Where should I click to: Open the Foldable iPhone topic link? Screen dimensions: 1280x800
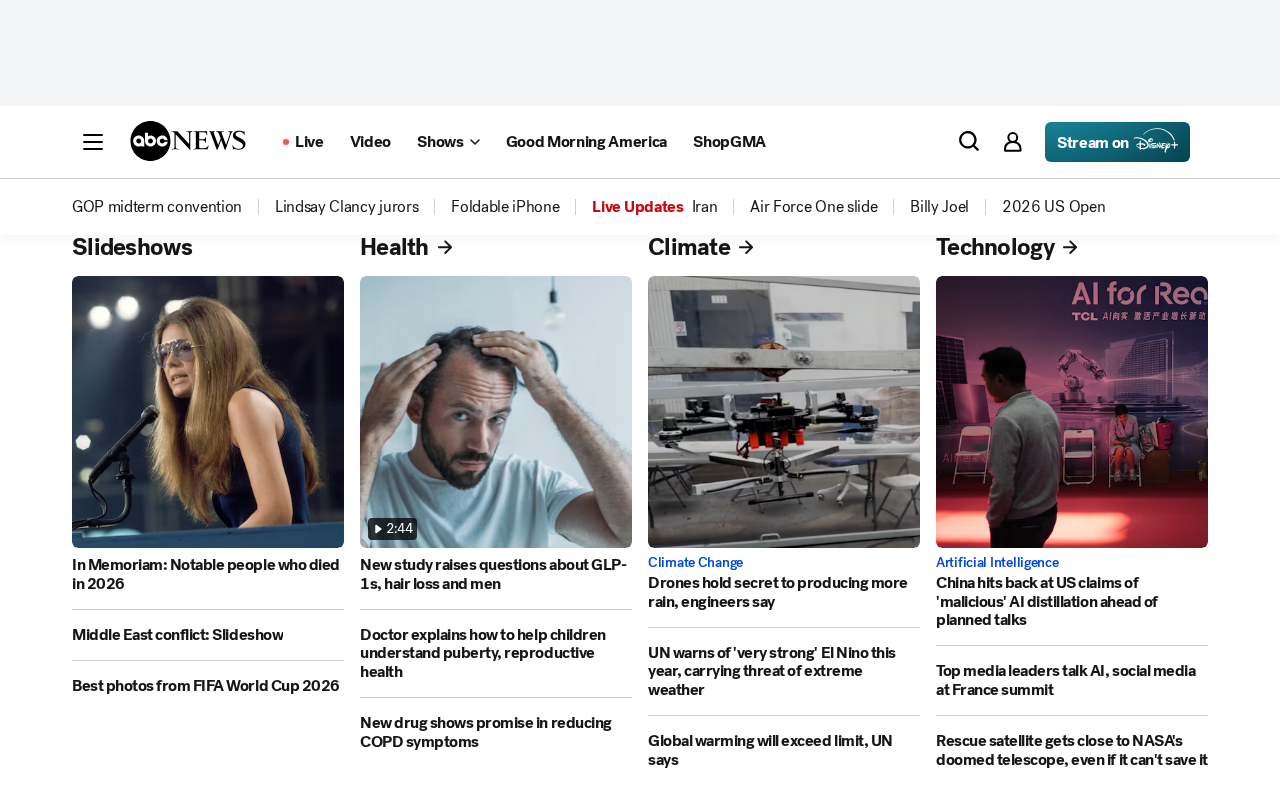pos(505,207)
